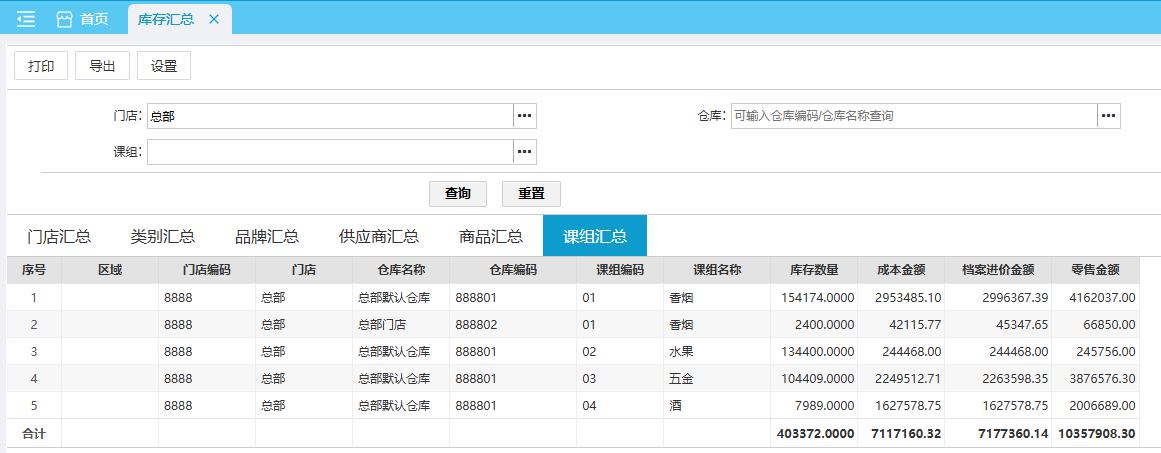Click into the 课组 input field
This screenshot has width=1161, height=453.
pyautogui.click(x=330, y=152)
